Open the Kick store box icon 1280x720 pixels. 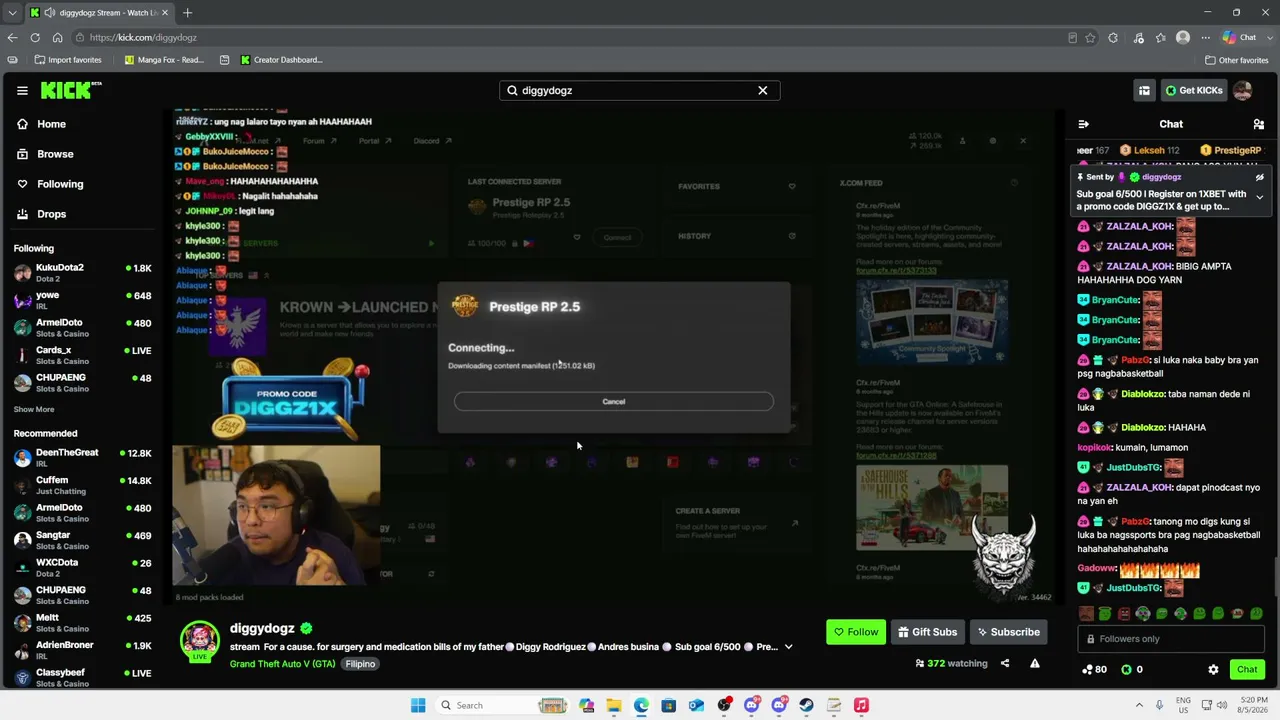(1144, 90)
